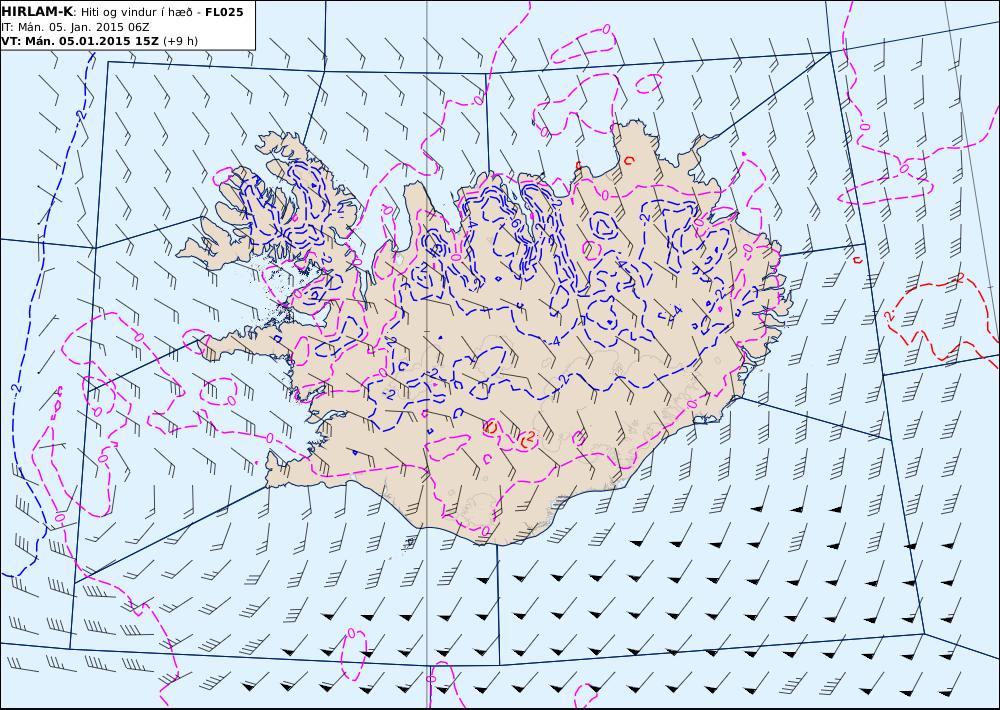Select the "Hiti og vindur í hæð" title text
The width and height of the screenshot is (1000, 710).
[136, 12]
